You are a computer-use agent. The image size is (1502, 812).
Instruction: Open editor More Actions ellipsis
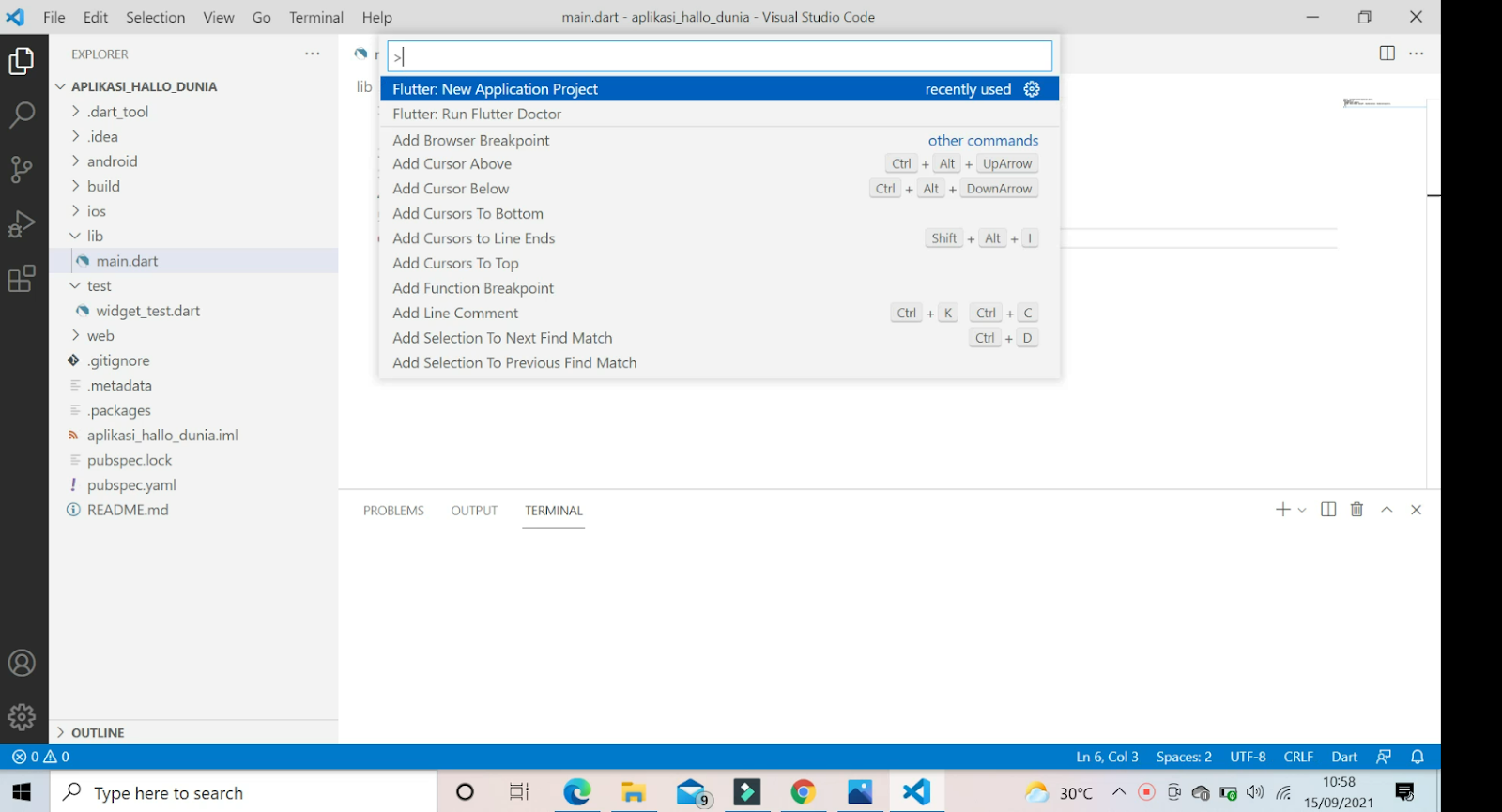1417,54
